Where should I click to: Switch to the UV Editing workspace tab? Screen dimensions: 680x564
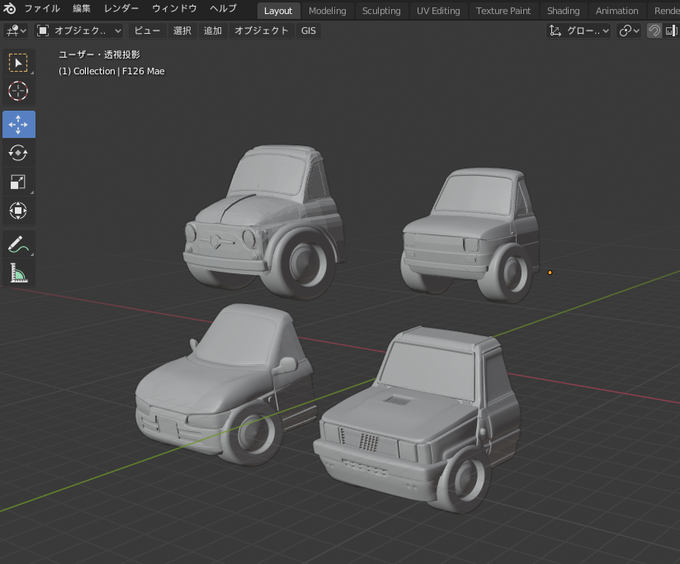438,11
